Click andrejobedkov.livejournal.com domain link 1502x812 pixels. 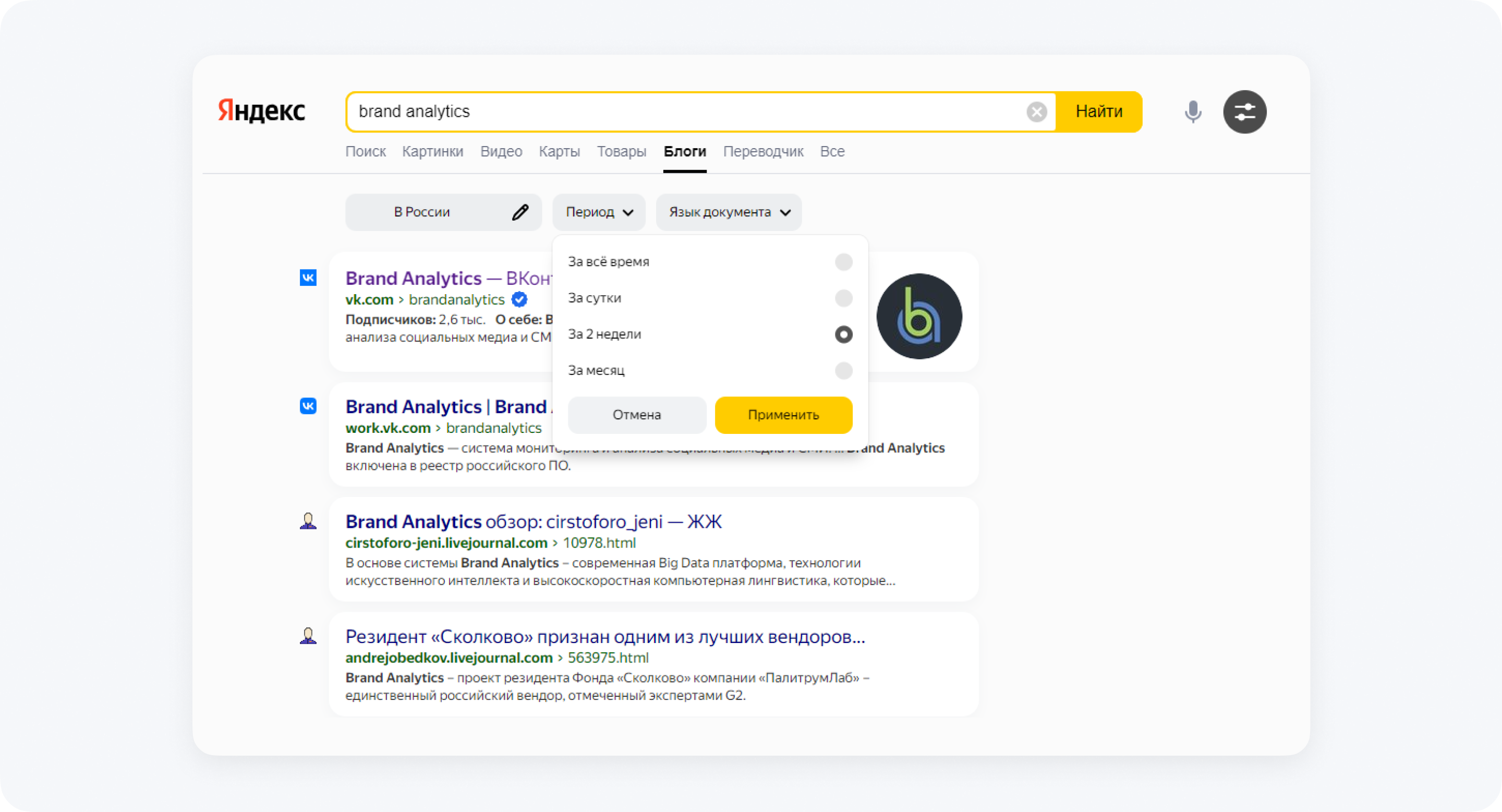pyautogui.click(x=449, y=658)
